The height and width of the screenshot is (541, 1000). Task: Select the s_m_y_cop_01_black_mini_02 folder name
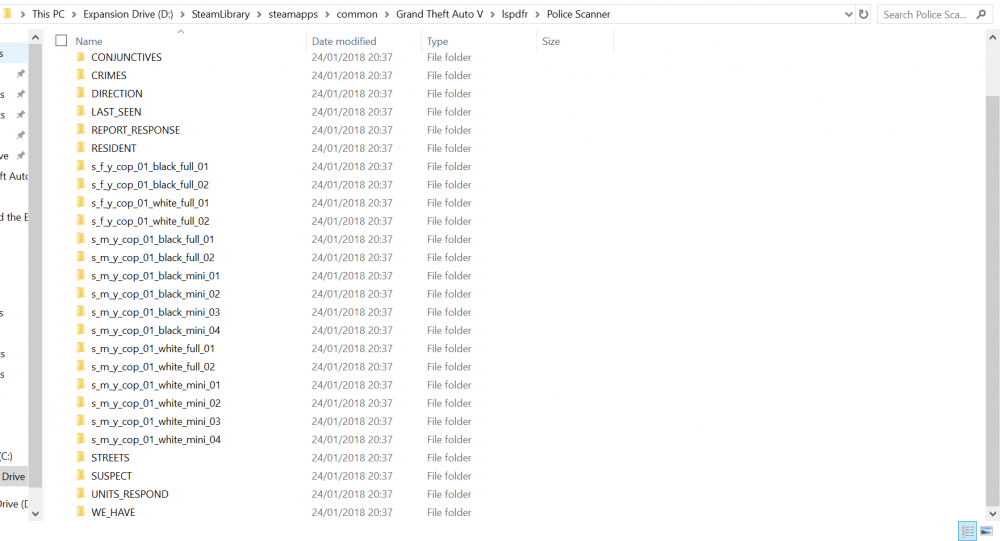(156, 293)
